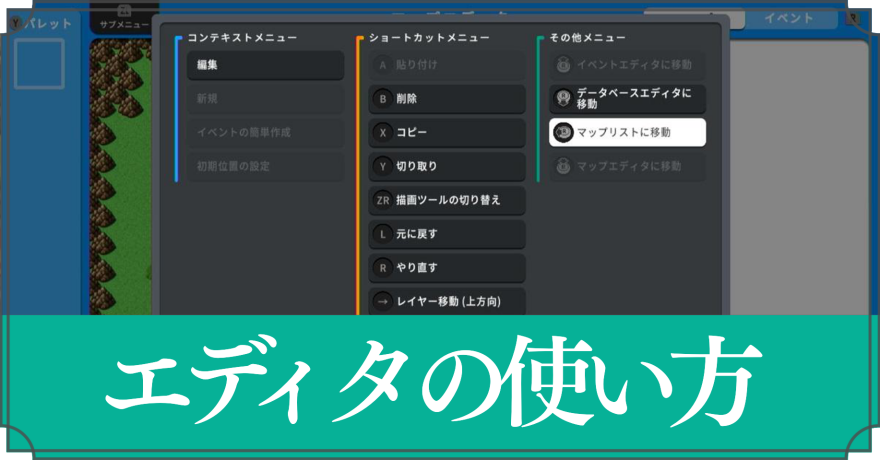Screen dimensions: 880x460
Task: Click the R button icon beside やり直す
Action: coord(383,268)
